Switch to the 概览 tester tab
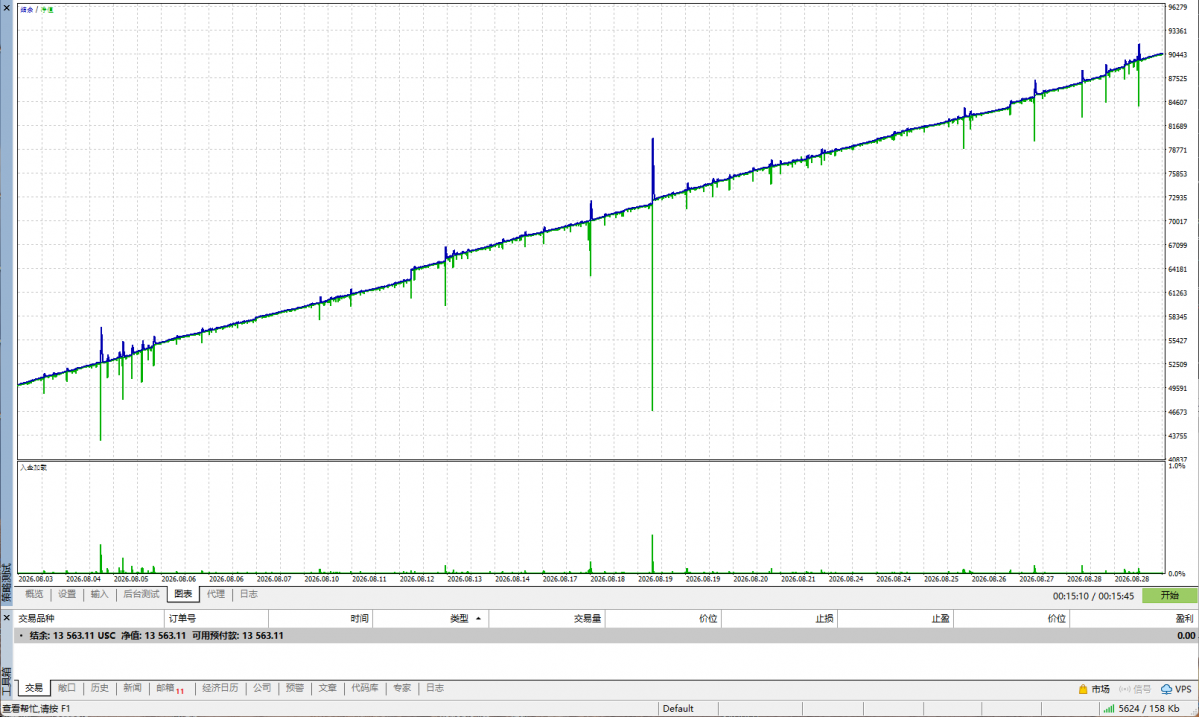 click(34, 594)
